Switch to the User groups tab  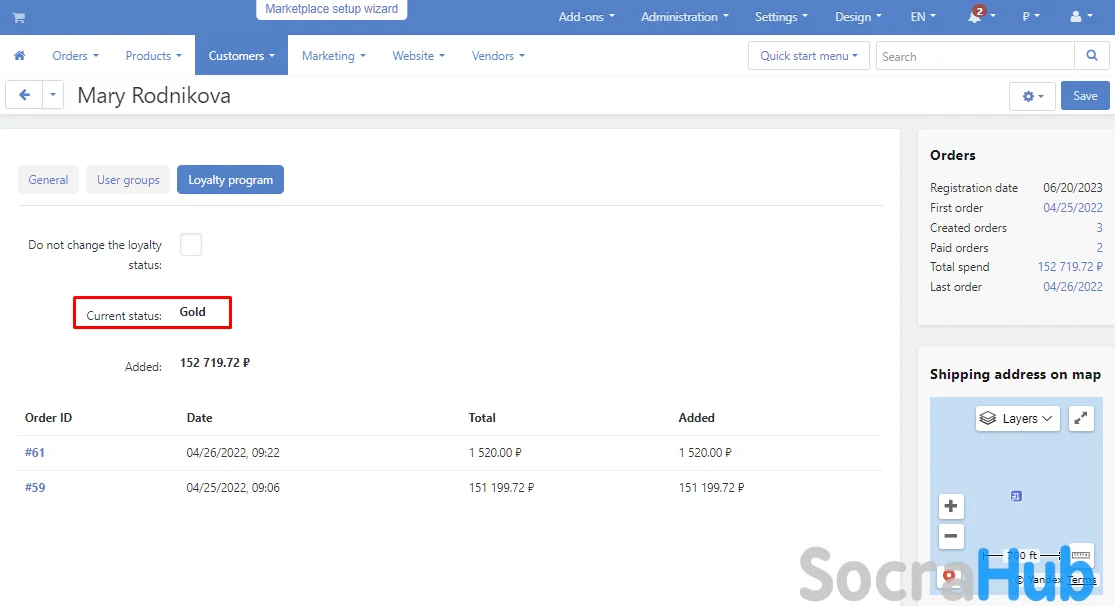(x=128, y=180)
